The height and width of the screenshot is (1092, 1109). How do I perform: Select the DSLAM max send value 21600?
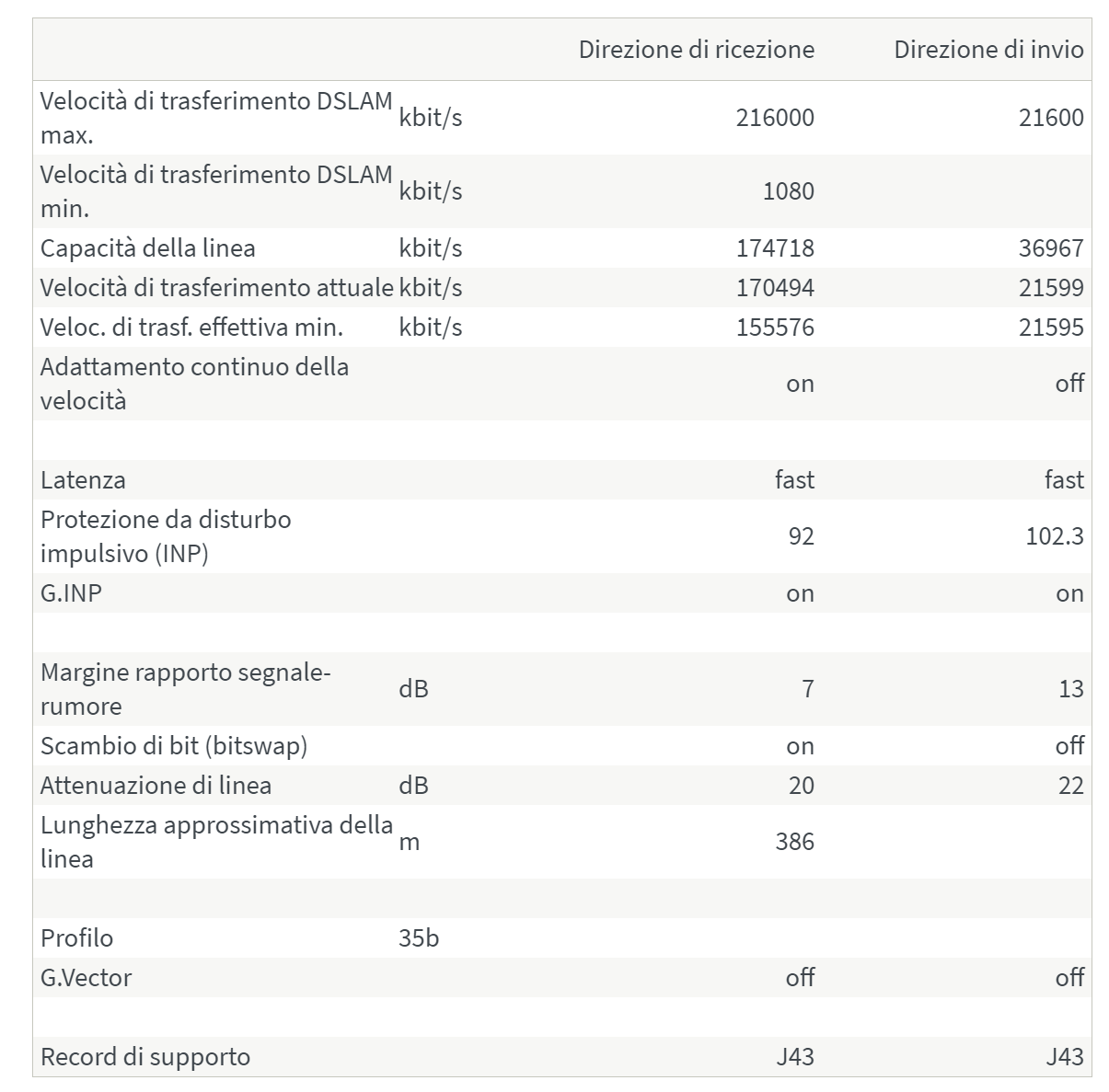pos(1051,118)
